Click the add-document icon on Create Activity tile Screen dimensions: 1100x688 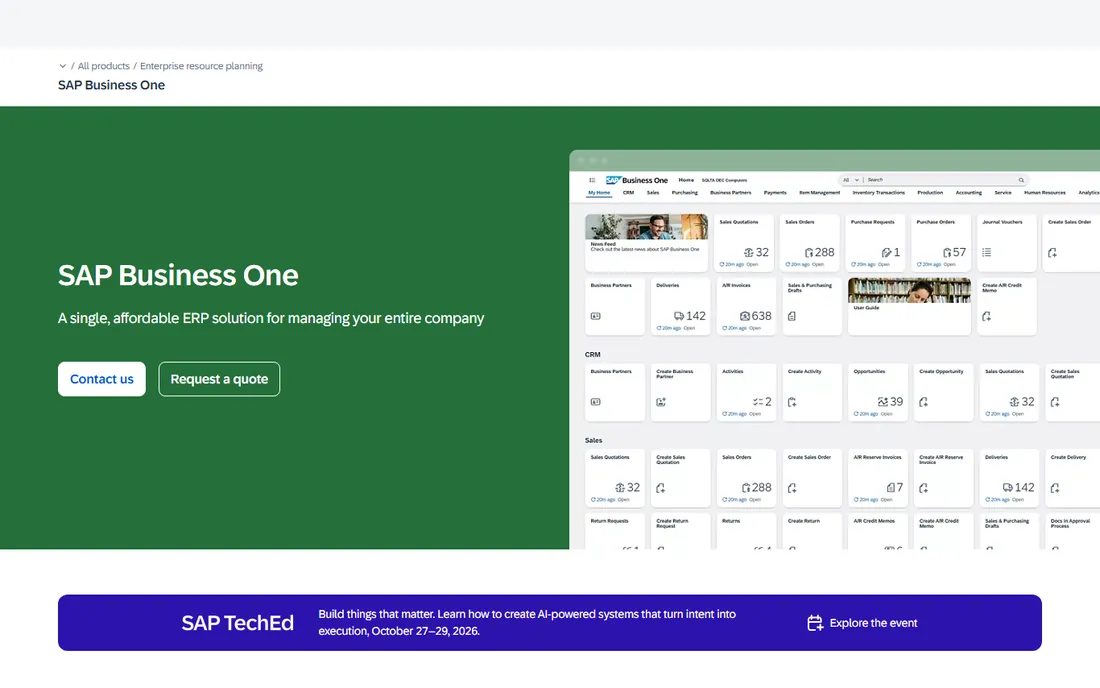tap(792, 402)
